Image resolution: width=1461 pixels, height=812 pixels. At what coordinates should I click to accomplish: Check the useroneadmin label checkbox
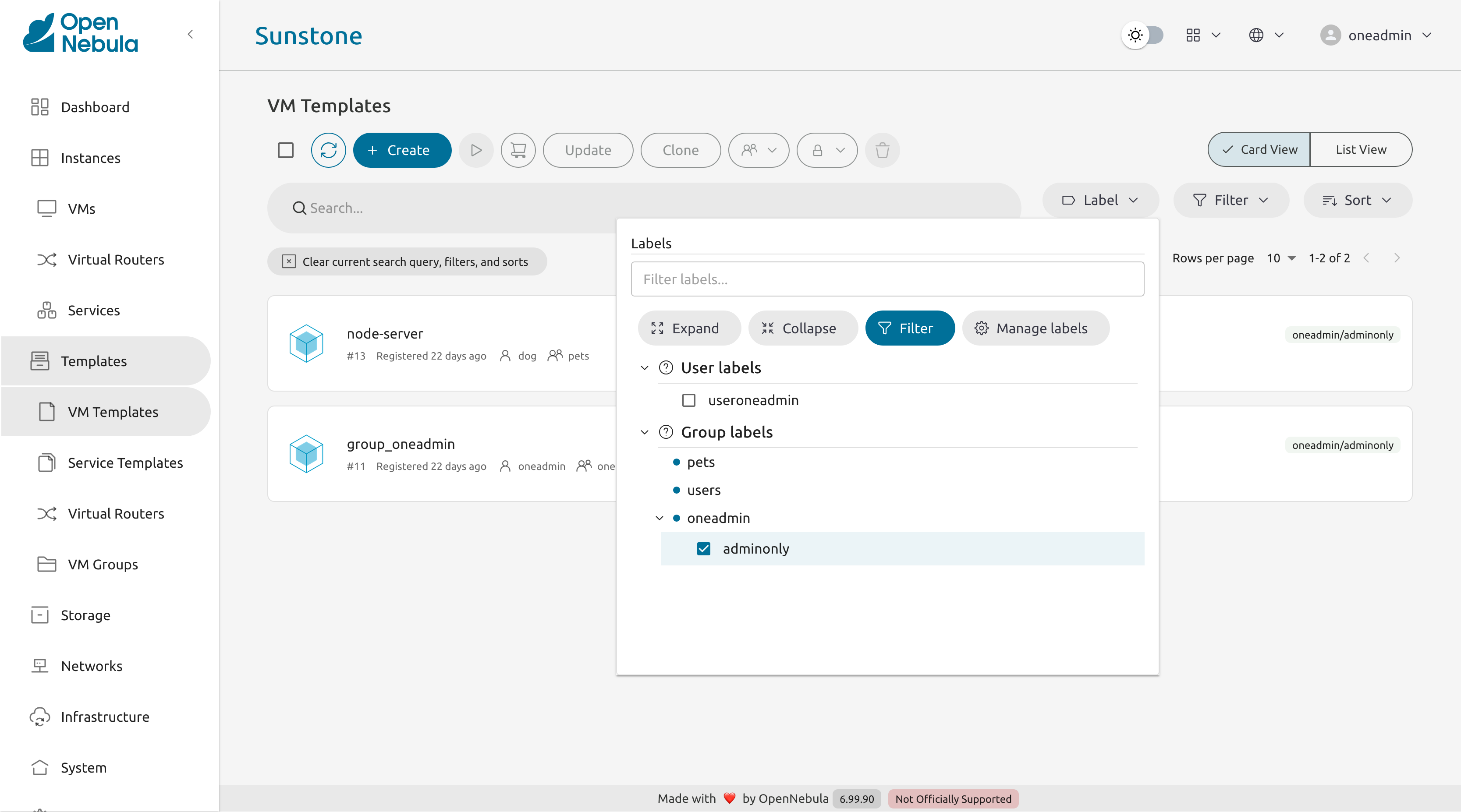(x=688, y=400)
